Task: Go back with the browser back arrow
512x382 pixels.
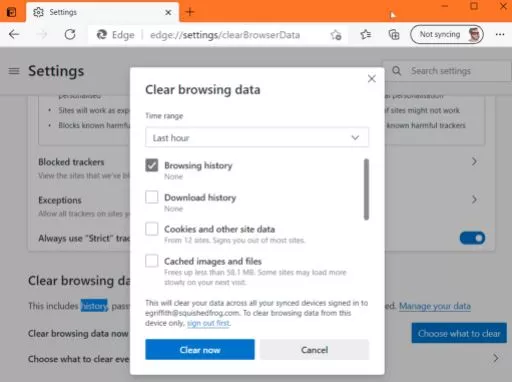Action: pyautogui.click(x=14, y=34)
